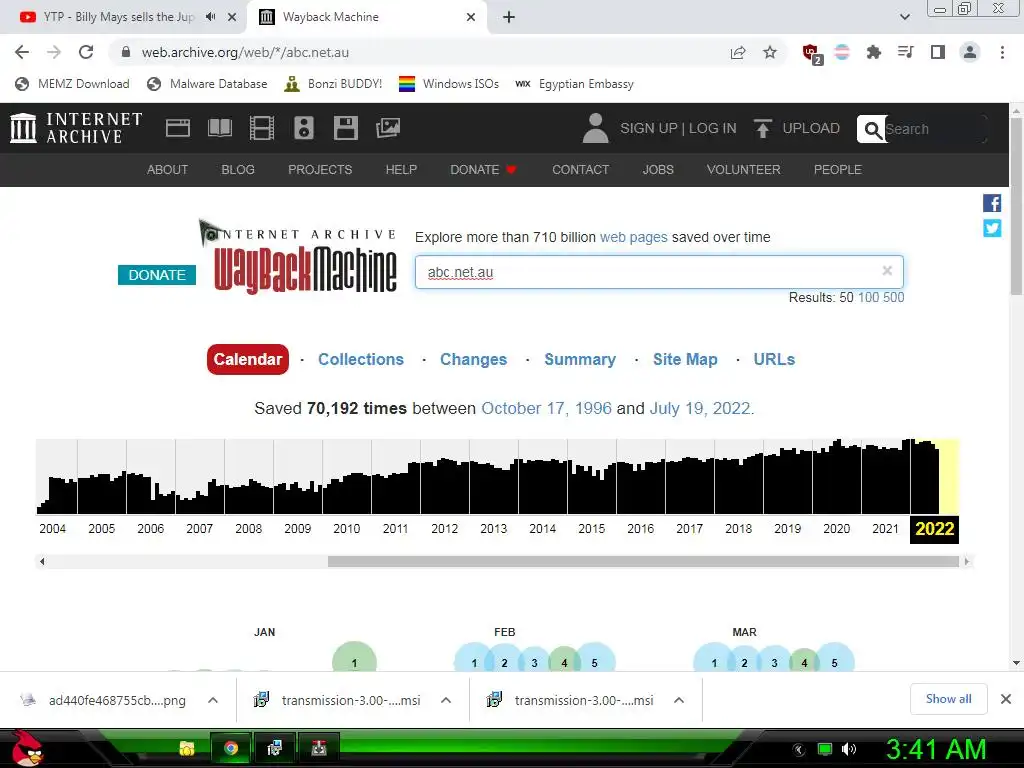The height and width of the screenshot is (768, 1024).
Task: Open the Chrome profile icon
Action: [970, 52]
